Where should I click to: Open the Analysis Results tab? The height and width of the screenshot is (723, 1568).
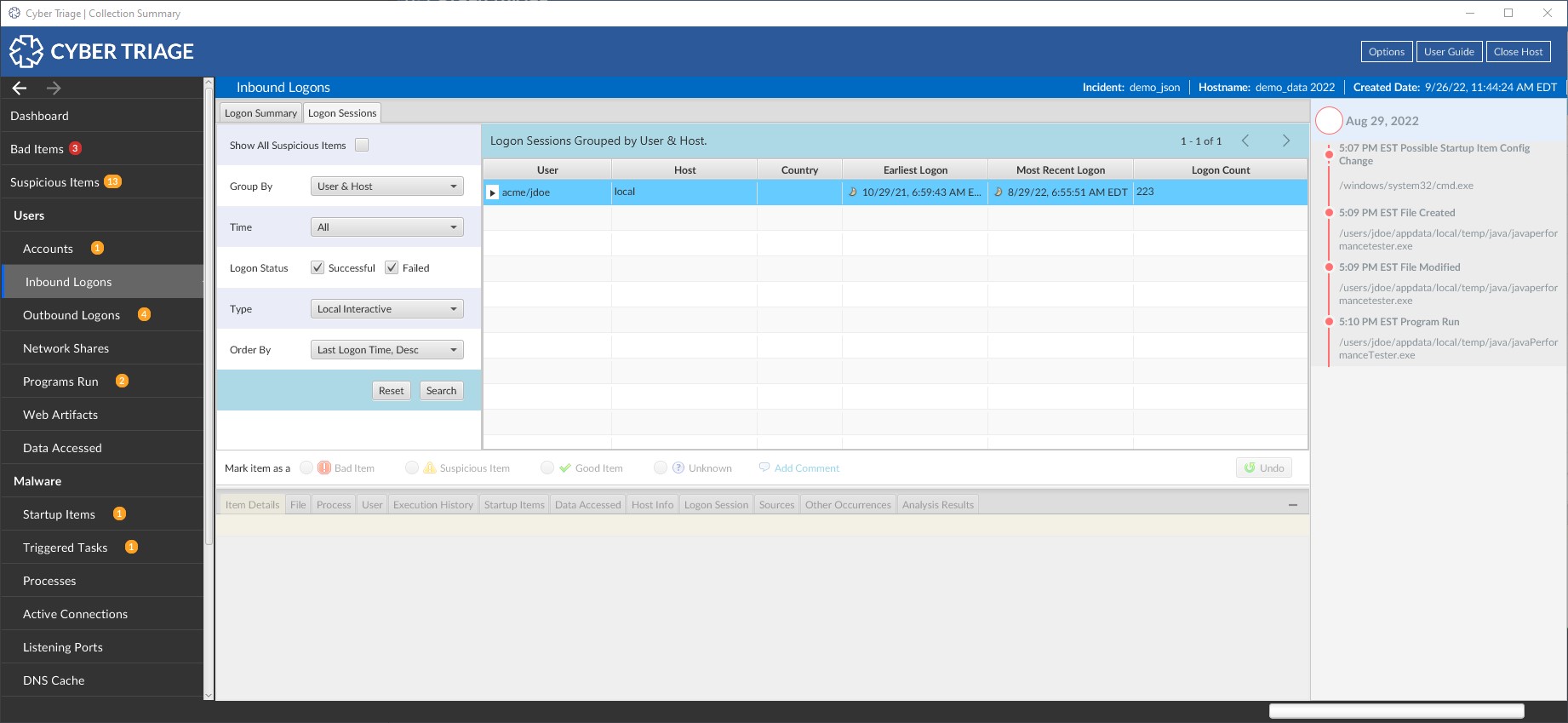coord(938,505)
